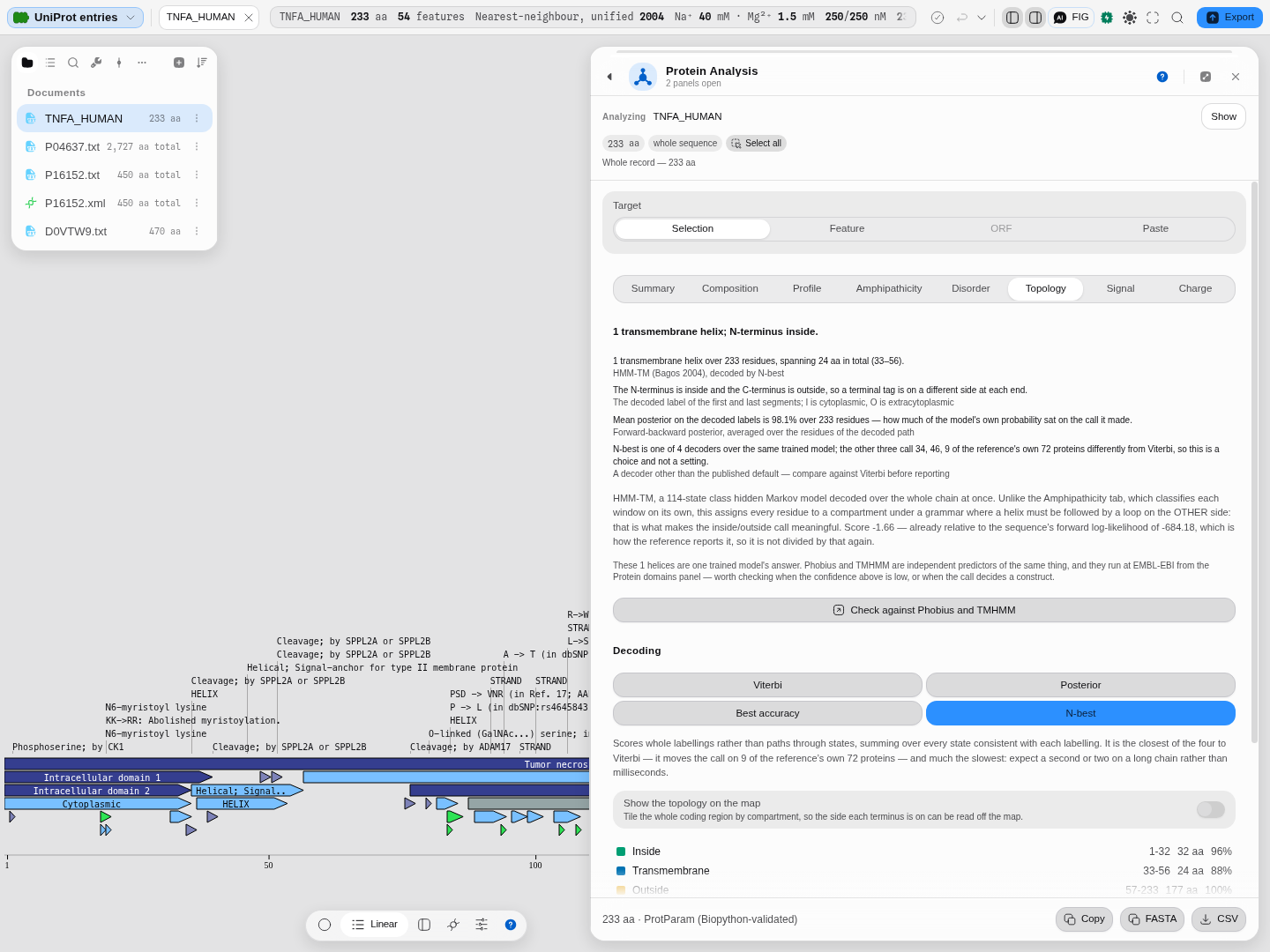Toggle the brightness theme sun icon
Image resolution: width=1270 pixels, height=952 pixels.
[x=1130, y=18]
